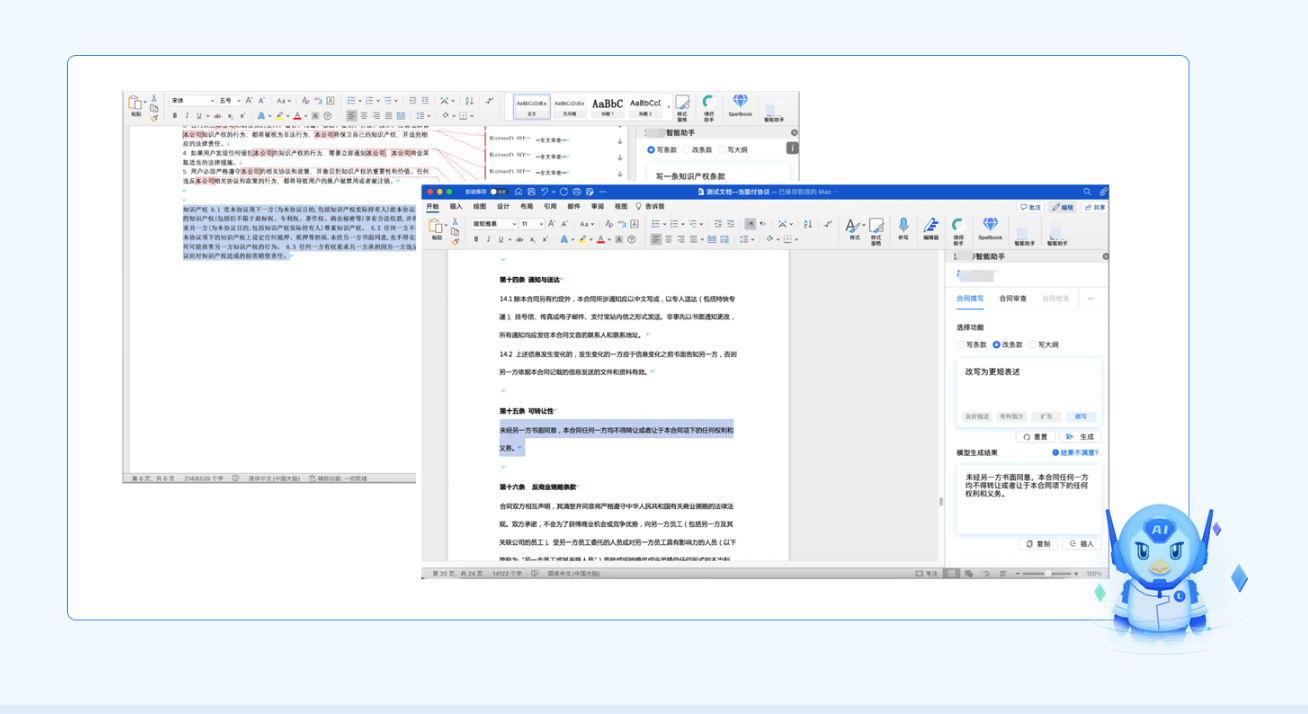
Task: Adjust the zoom slider in front status bar
Action: 1048,574
